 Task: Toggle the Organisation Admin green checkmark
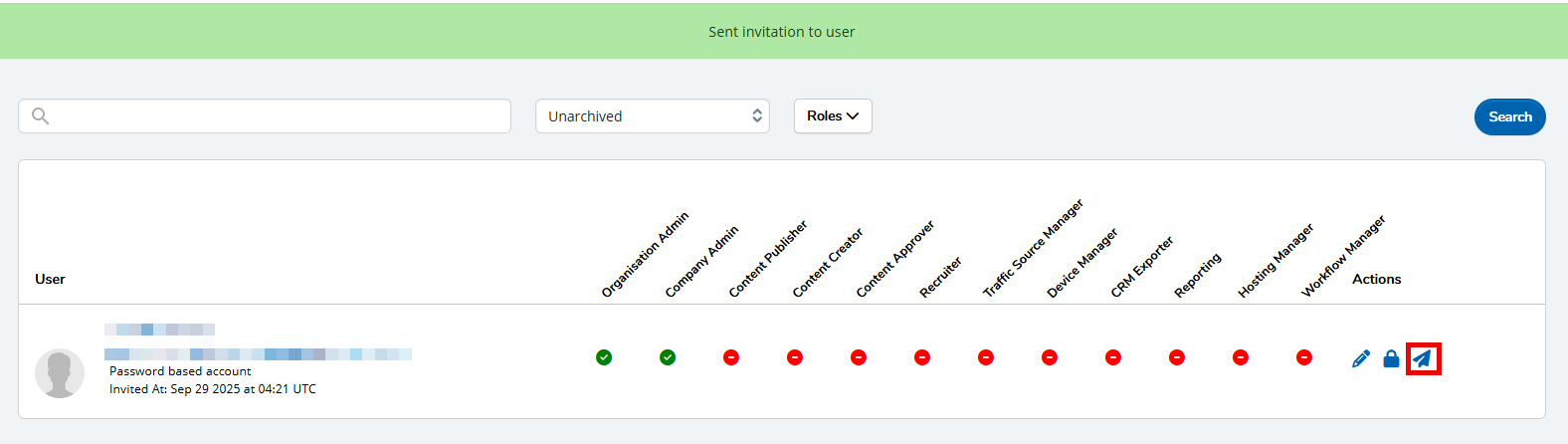(x=604, y=357)
